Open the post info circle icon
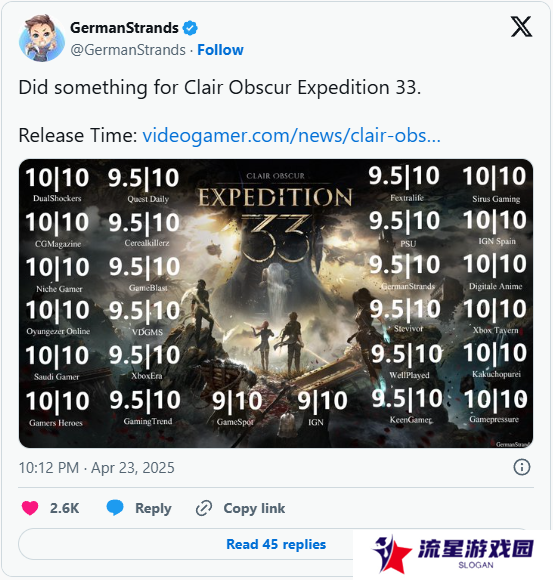This screenshot has height=580, width=553. pos(522,467)
